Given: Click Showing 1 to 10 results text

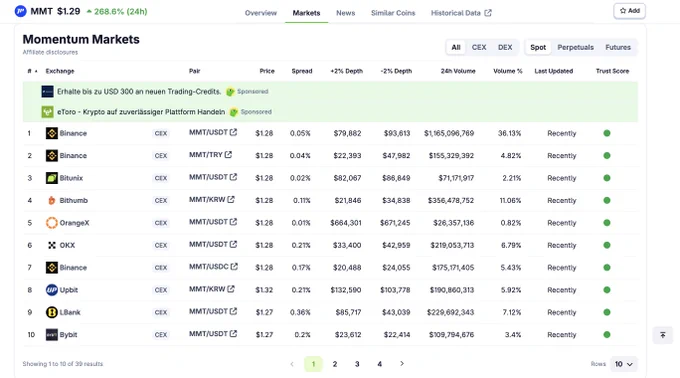Looking at the screenshot, I should (x=63, y=364).
